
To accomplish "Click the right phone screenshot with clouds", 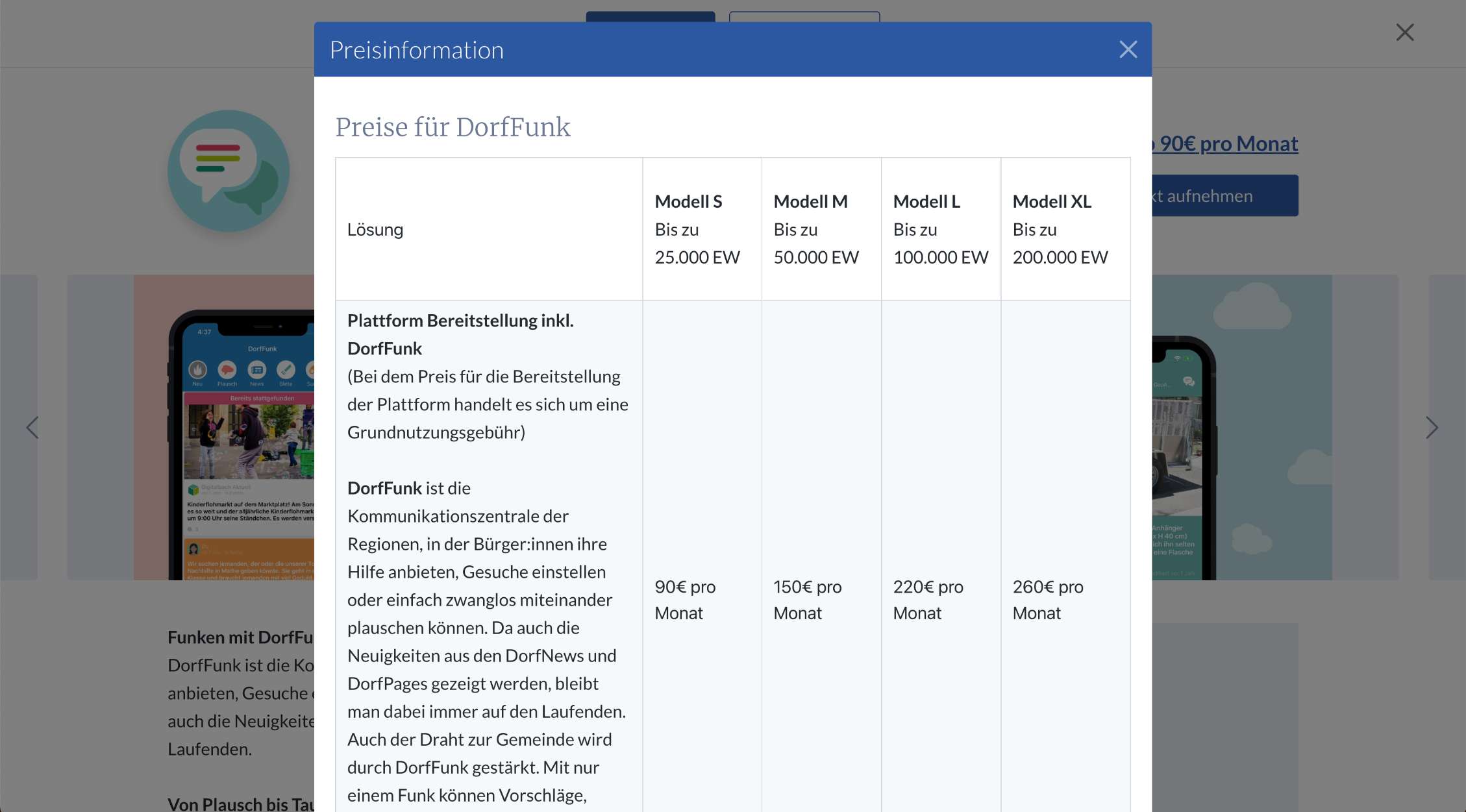I will (1241, 427).
